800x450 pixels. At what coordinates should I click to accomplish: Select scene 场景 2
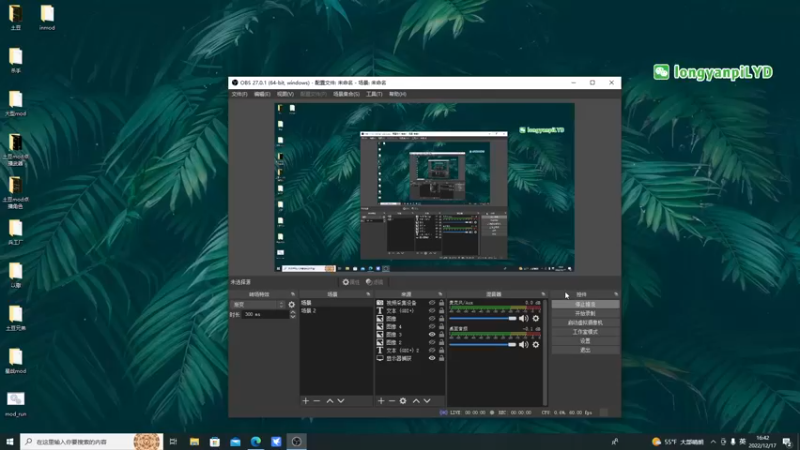[x=336, y=311]
